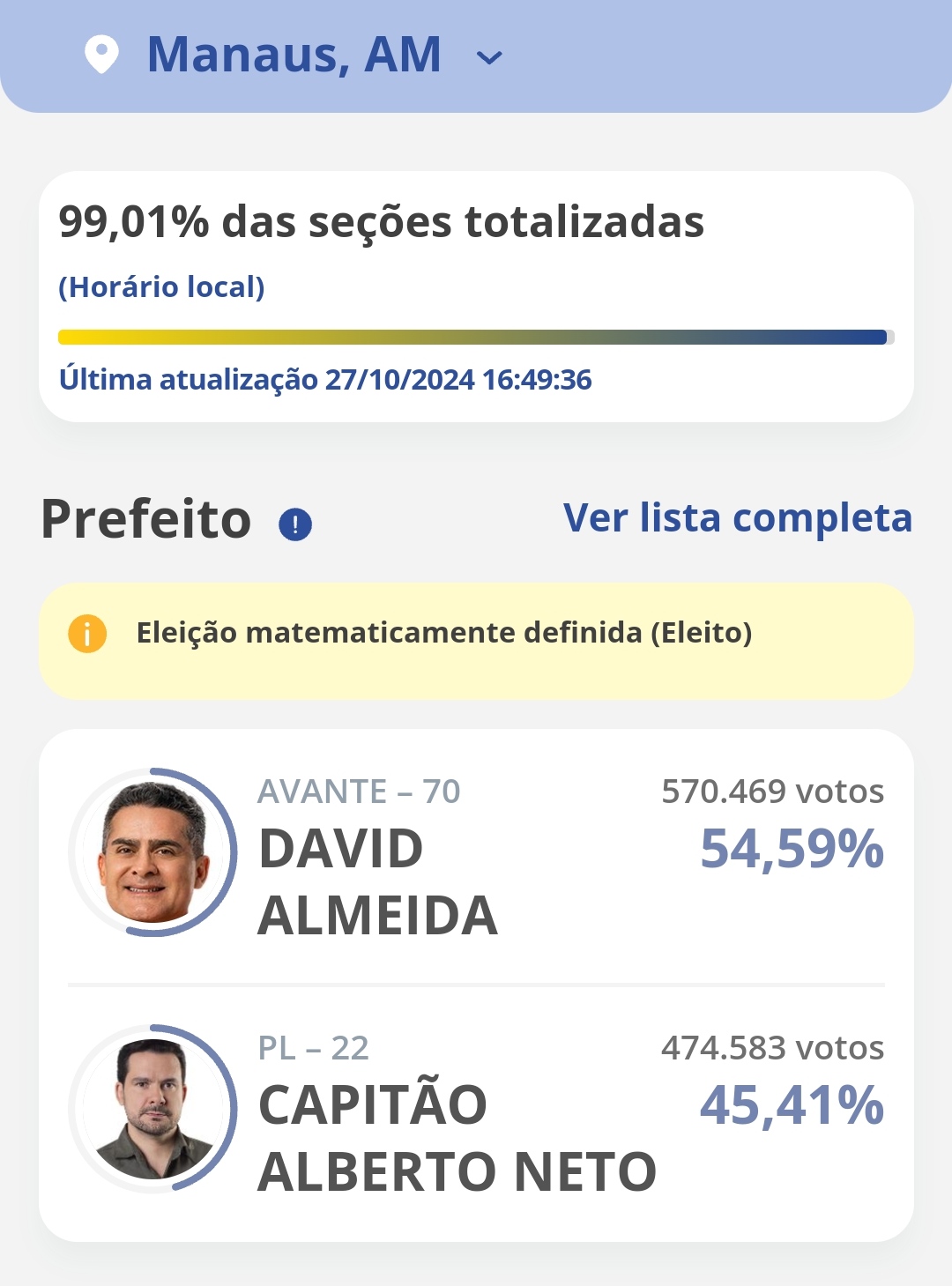Screen dimensions: 952x1286
Task: Tap the Eleição matematicamente definida banner
Action: click(476, 640)
